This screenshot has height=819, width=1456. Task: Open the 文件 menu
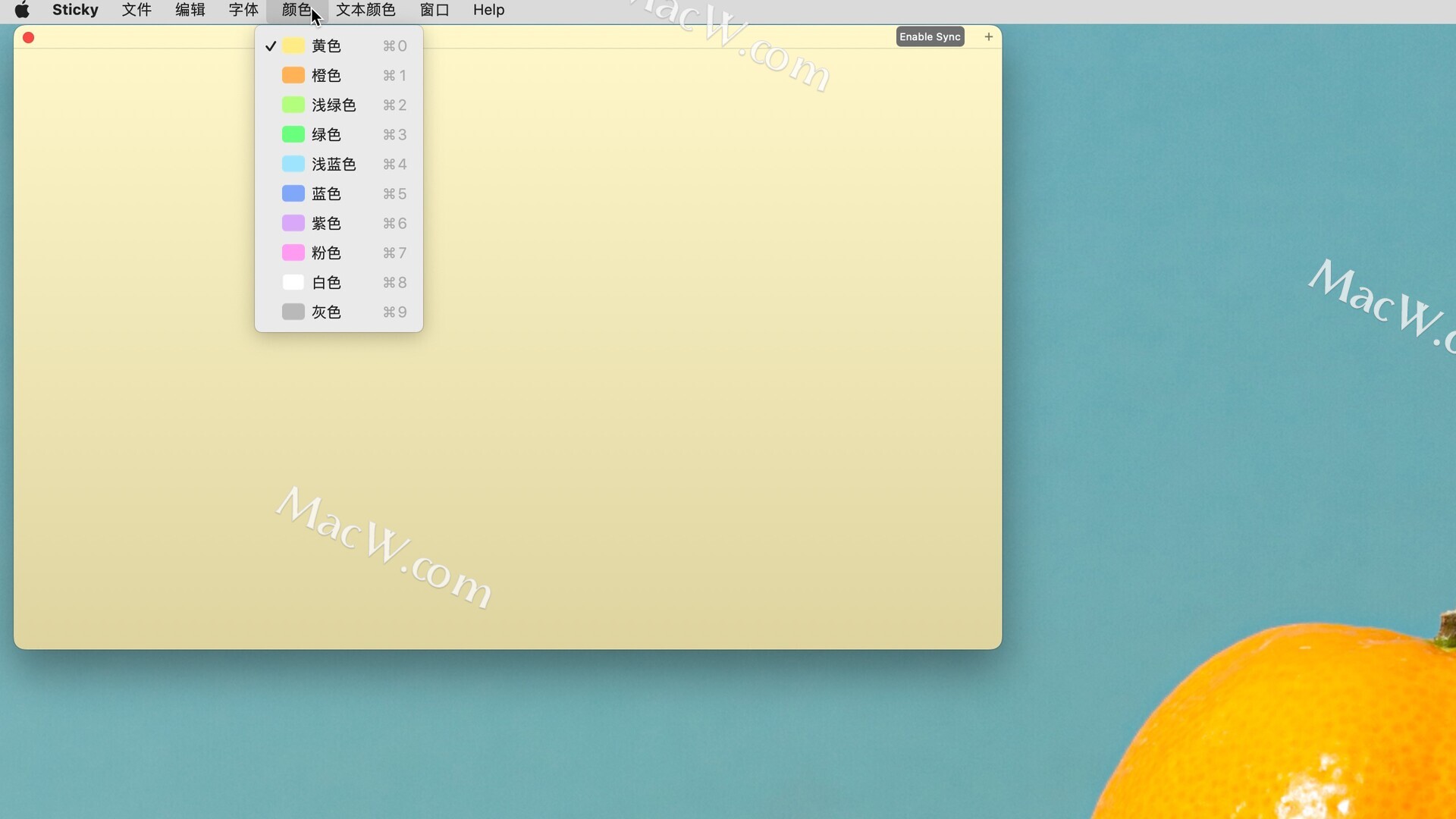pyautogui.click(x=136, y=10)
